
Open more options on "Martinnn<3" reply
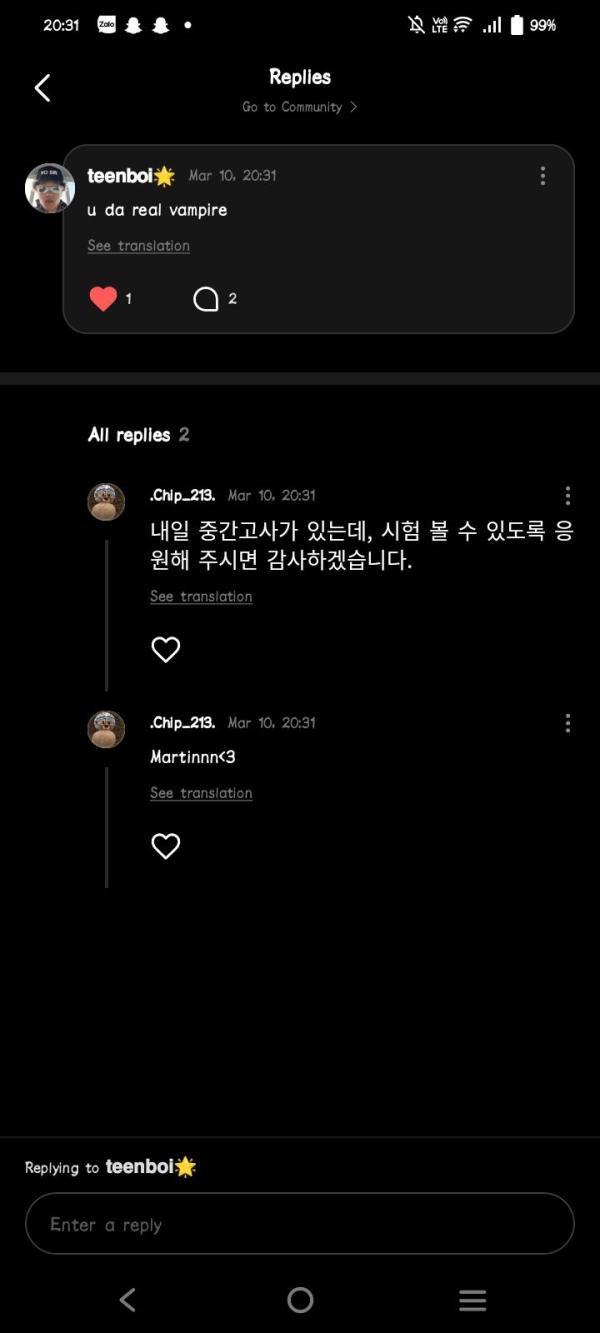[x=567, y=723]
